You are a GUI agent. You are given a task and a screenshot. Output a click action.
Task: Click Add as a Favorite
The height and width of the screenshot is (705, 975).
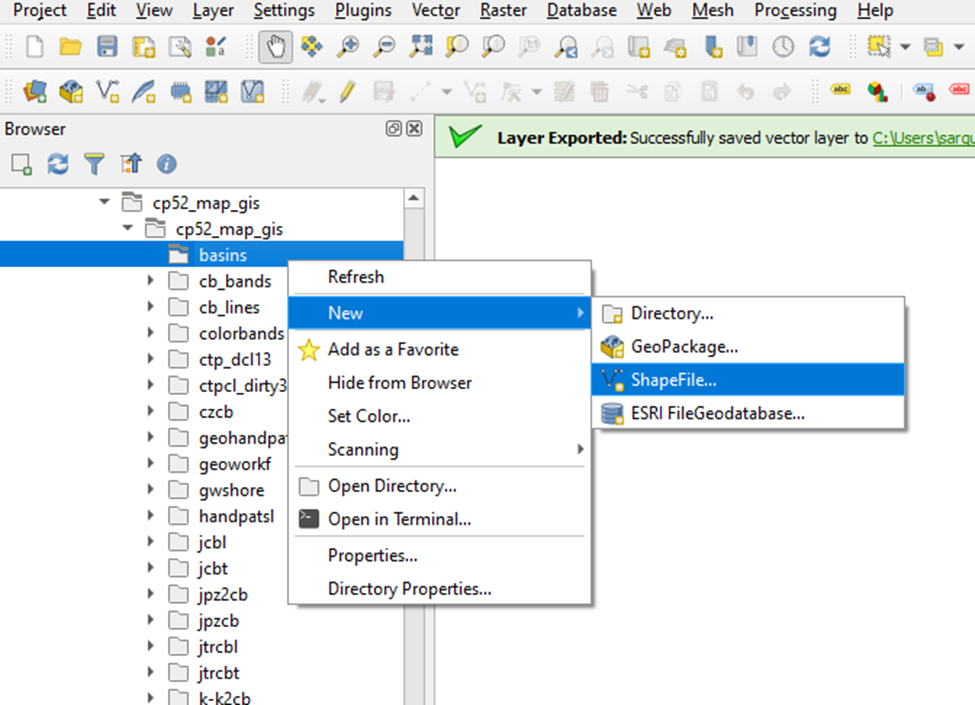[x=440, y=349]
